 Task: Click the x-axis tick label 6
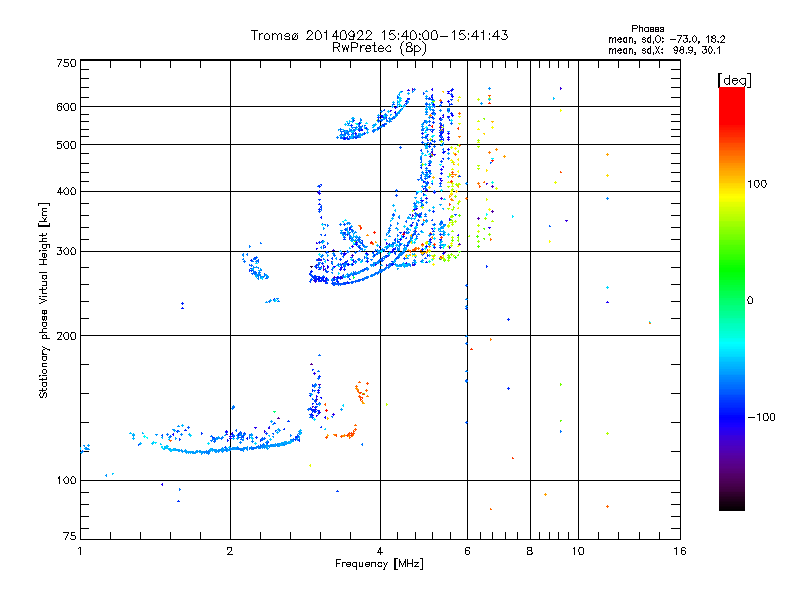pos(467,551)
